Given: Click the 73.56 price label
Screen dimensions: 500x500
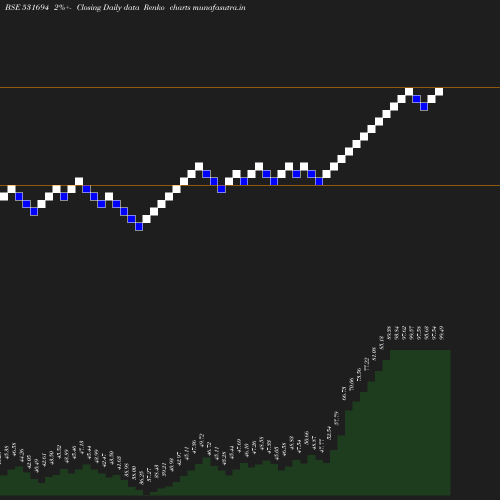Looking at the screenshot, I should [359, 374].
